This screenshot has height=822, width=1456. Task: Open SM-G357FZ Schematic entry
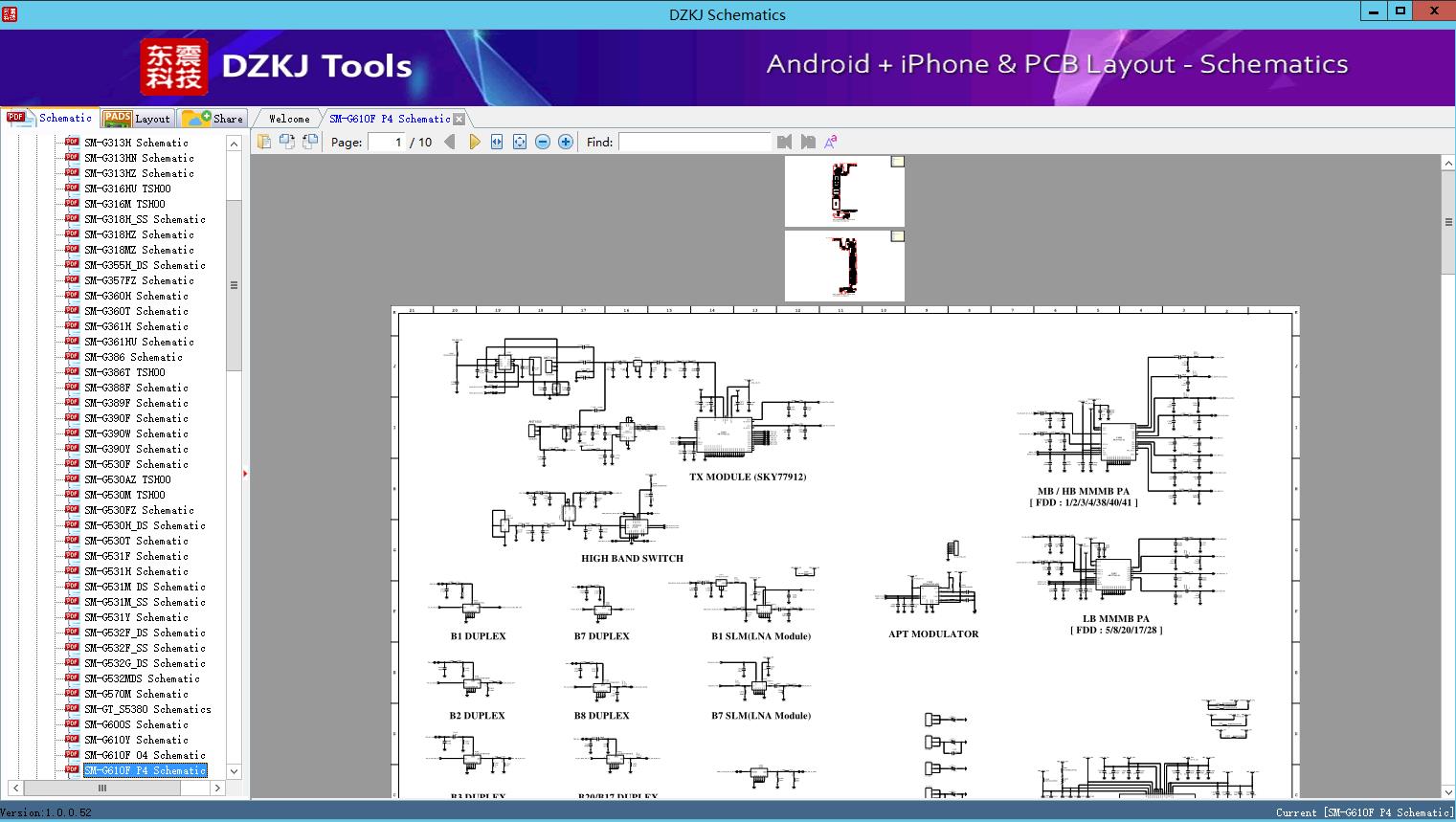(139, 280)
